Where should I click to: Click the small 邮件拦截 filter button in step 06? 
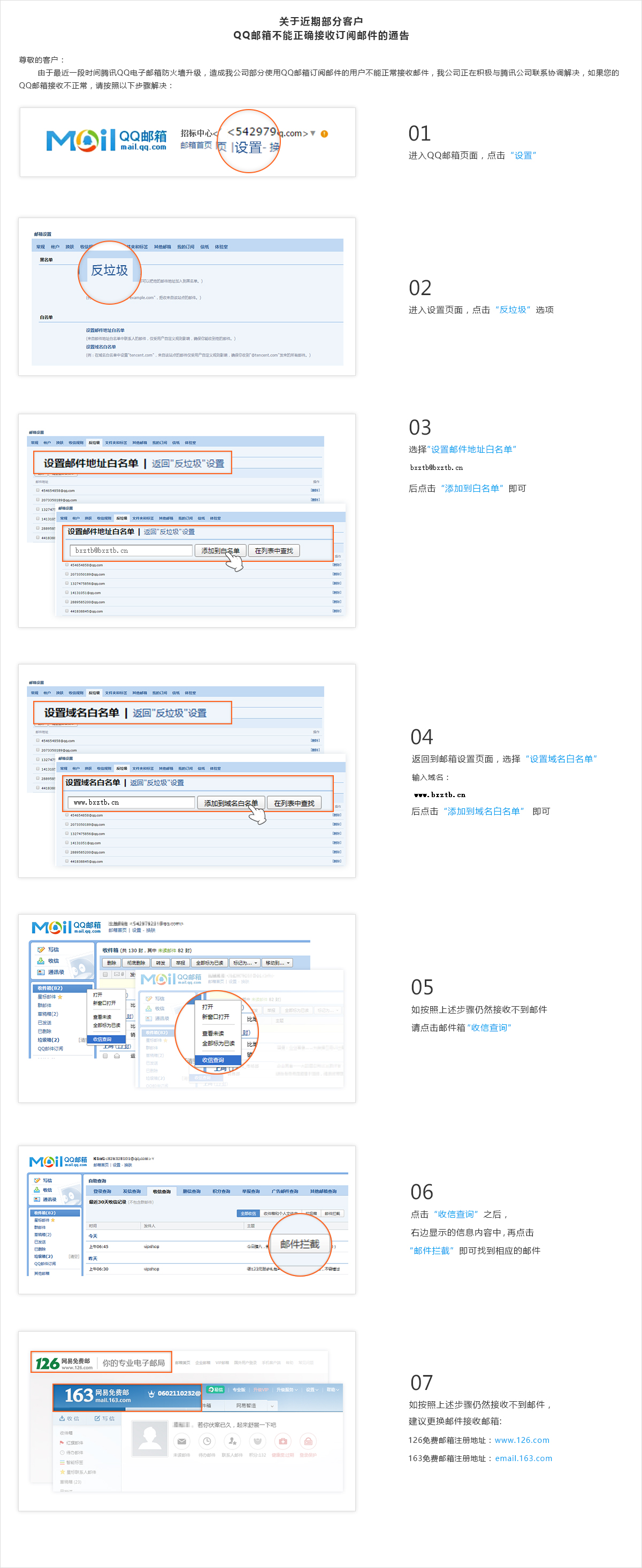pyautogui.click(x=333, y=1213)
